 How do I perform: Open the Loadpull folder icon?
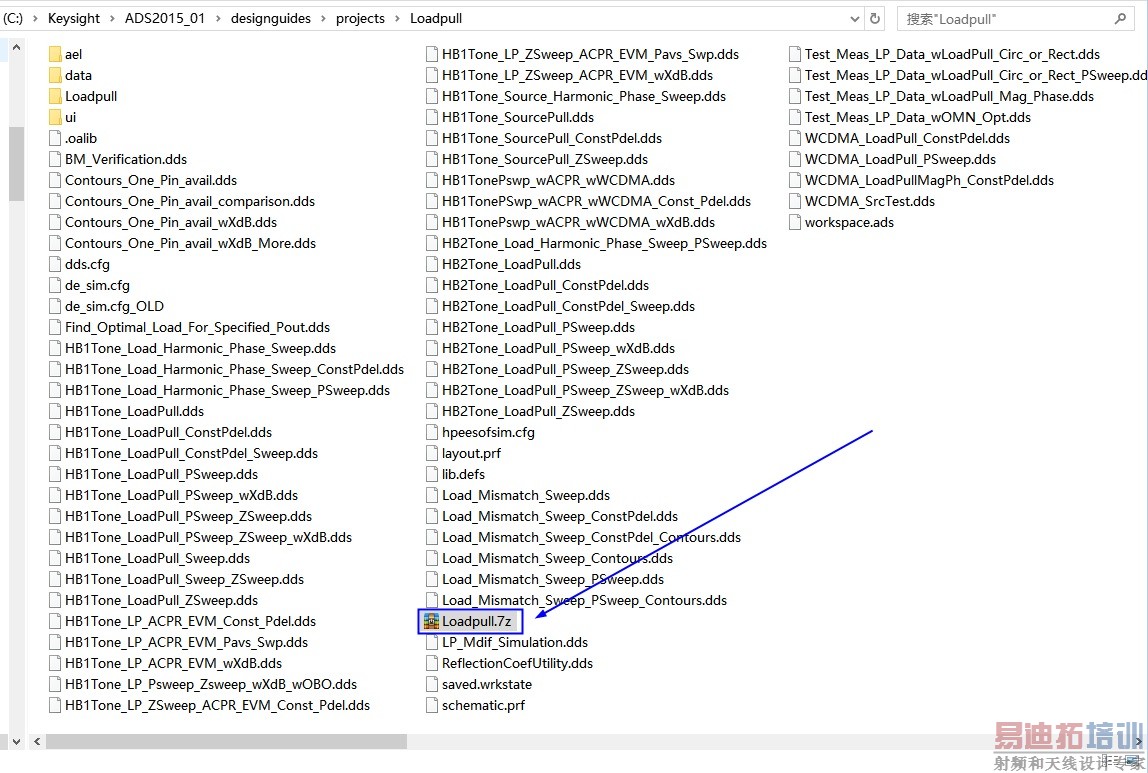[55, 97]
